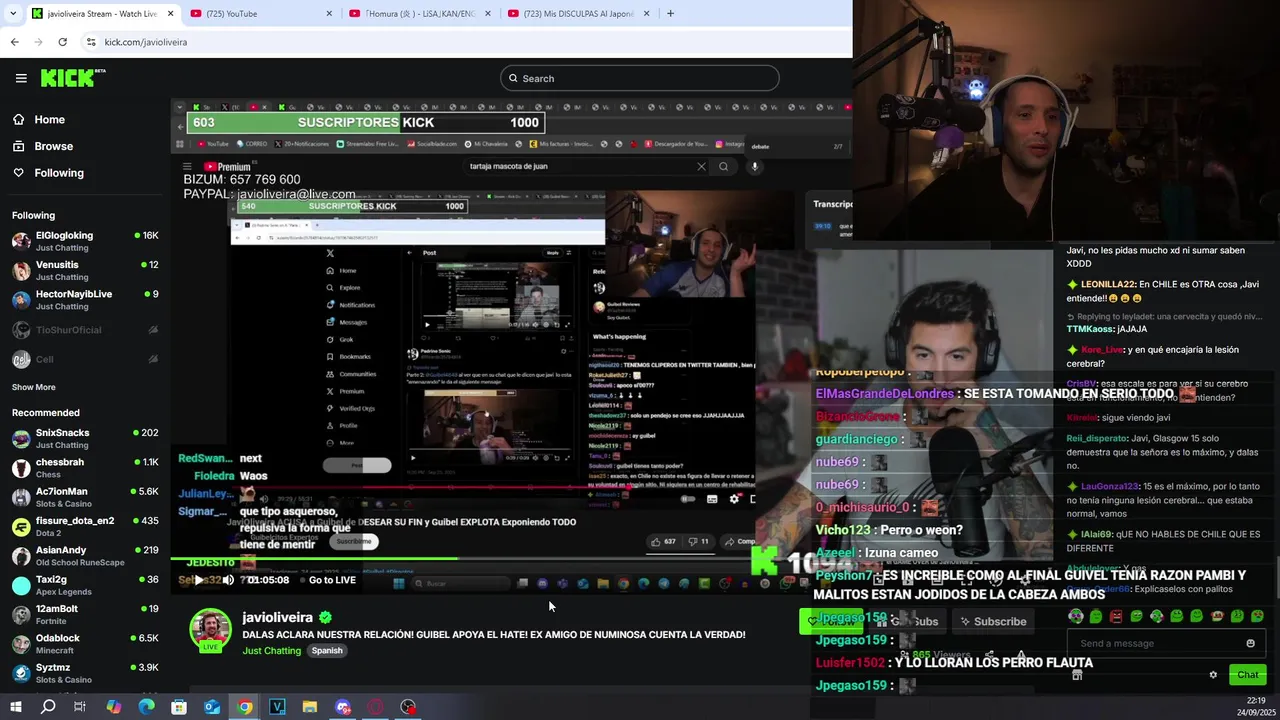Switch to Chrome on the taskbar

[245, 707]
